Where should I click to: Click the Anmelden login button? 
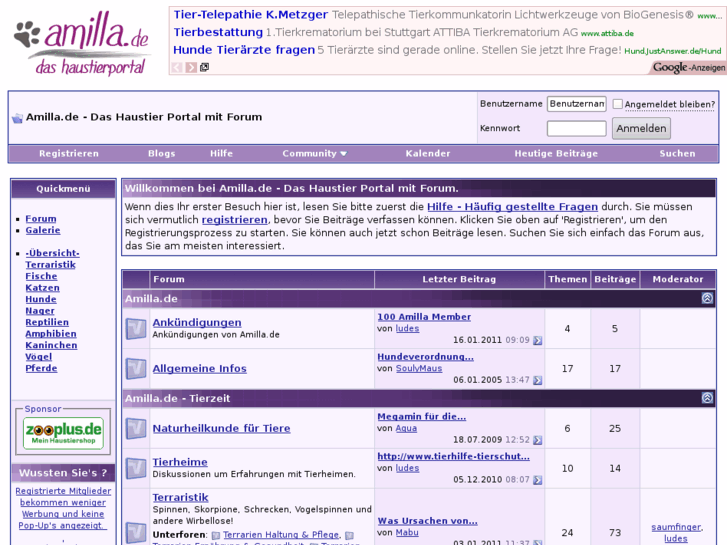tap(641, 128)
